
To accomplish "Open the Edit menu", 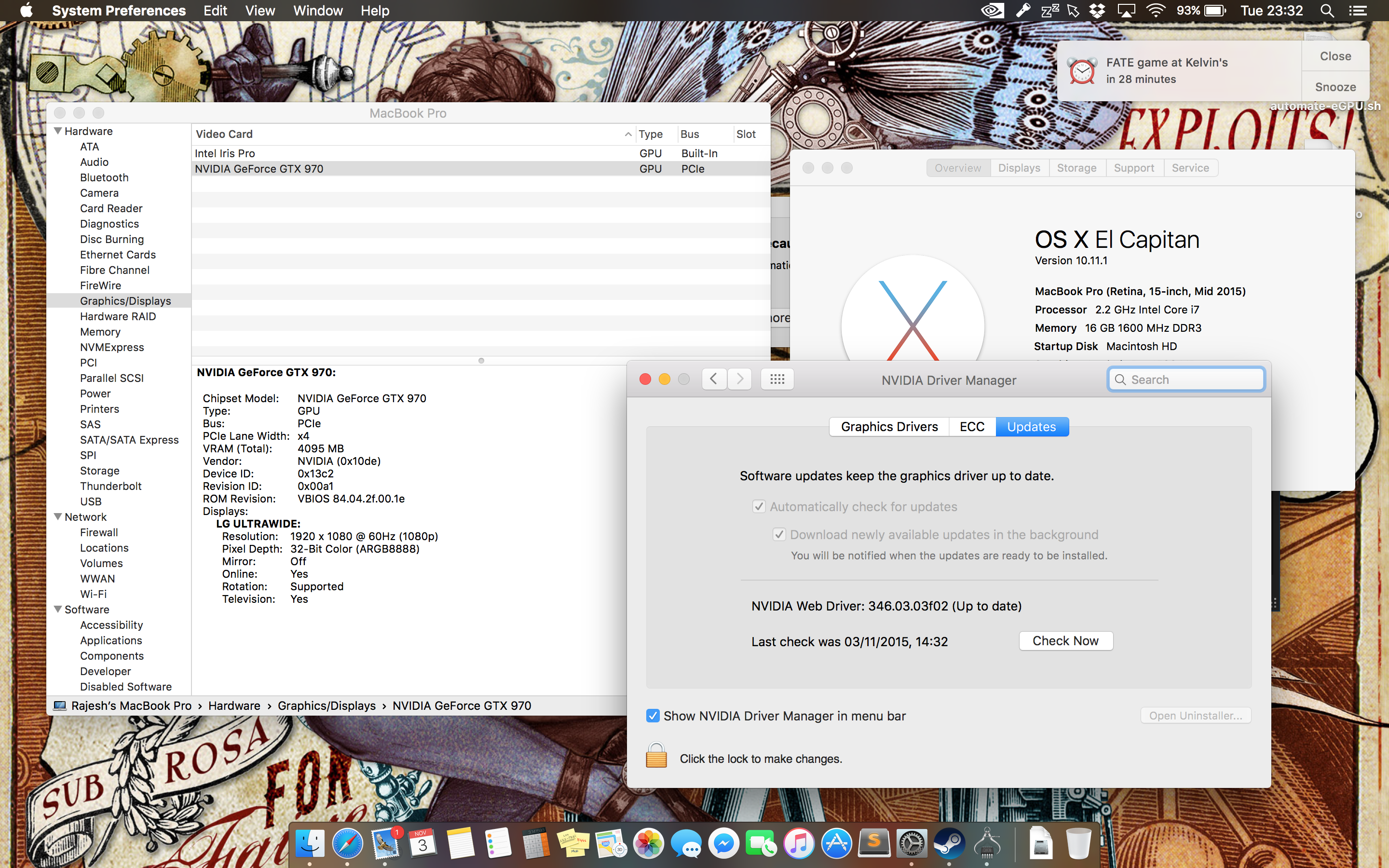I will (215, 10).
